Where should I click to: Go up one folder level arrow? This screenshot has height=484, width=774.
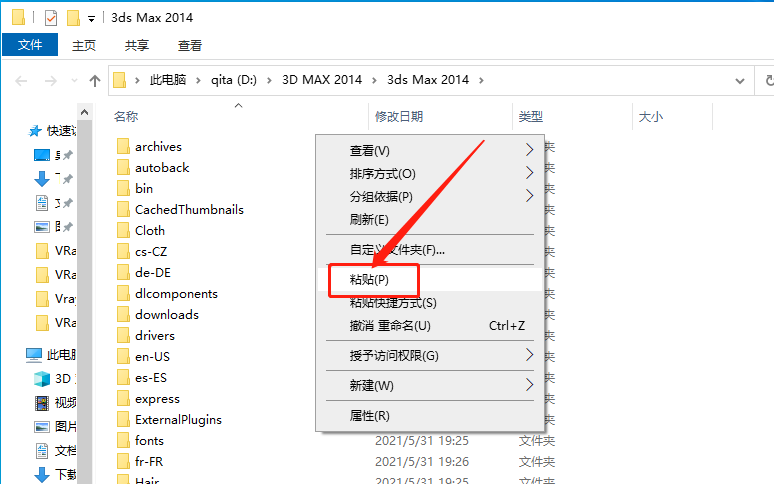click(x=95, y=80)
